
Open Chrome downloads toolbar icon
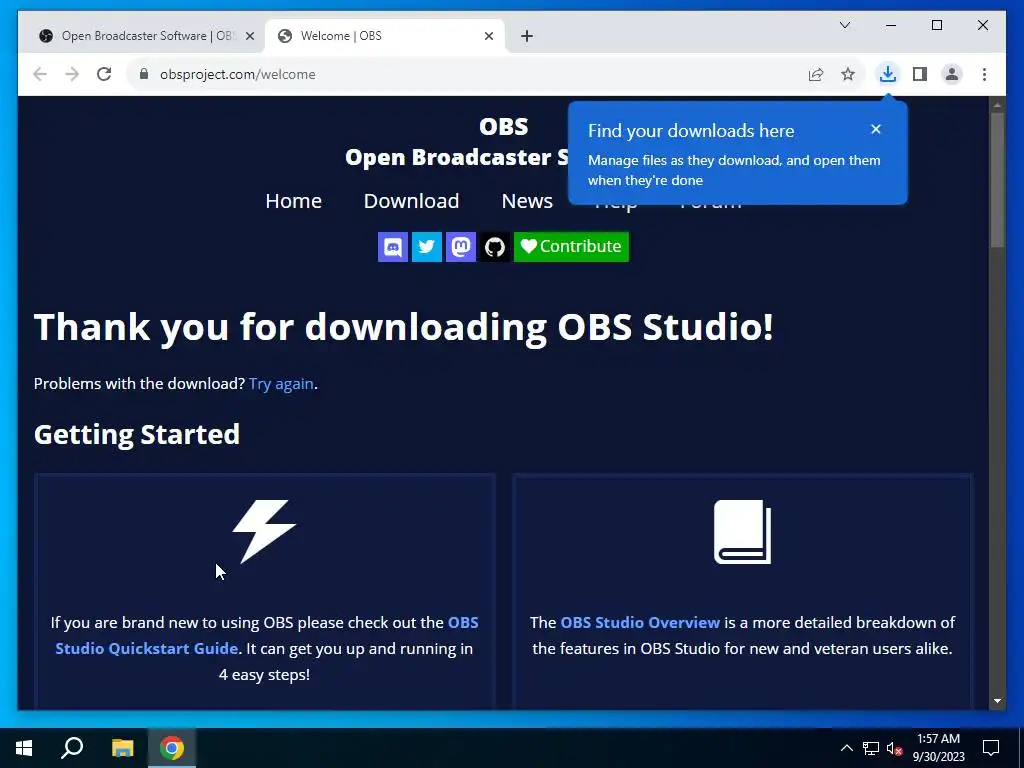pos(888,74)
